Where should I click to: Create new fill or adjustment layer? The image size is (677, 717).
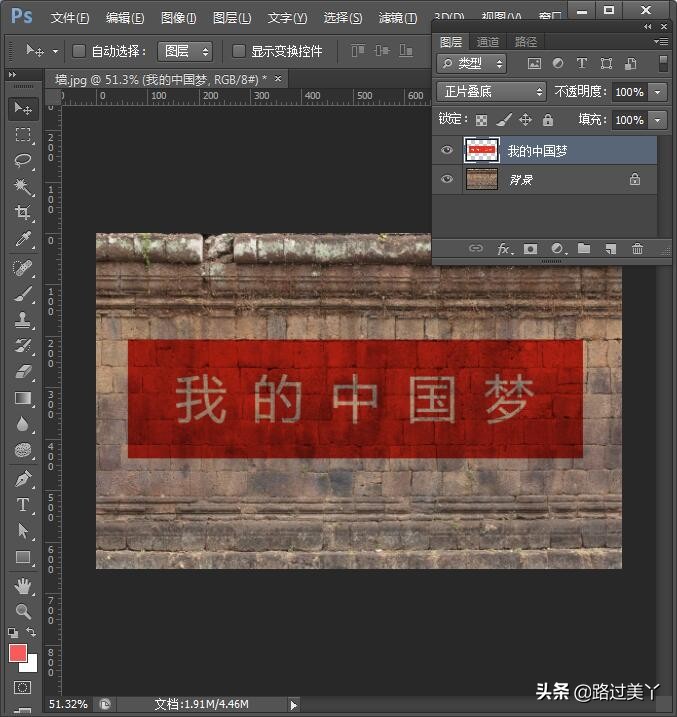[x=558, y=249]
